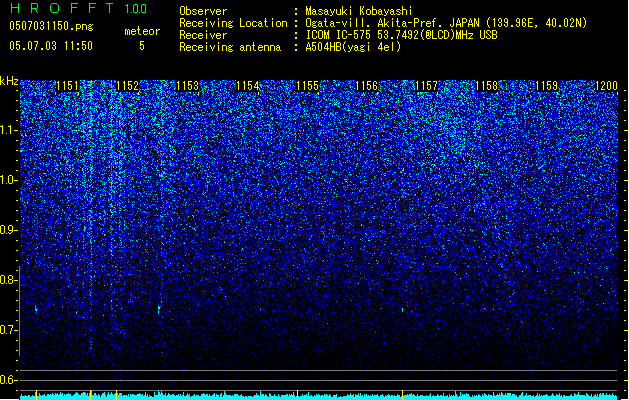Viewport: 629px width, 400px height.
Task: Click the 0.8 frequency axis label
Action: [9, 280]
